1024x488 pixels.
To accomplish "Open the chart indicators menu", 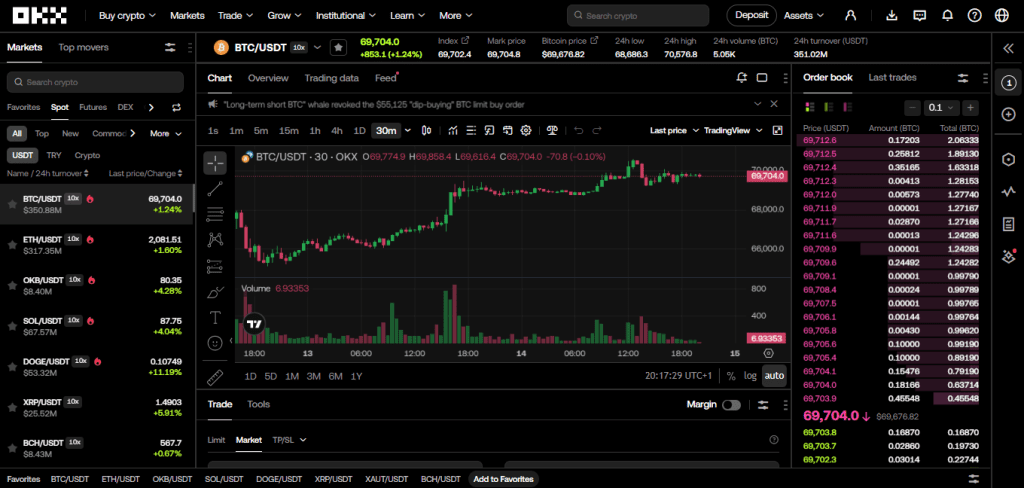I will click(x=453, y=131).
